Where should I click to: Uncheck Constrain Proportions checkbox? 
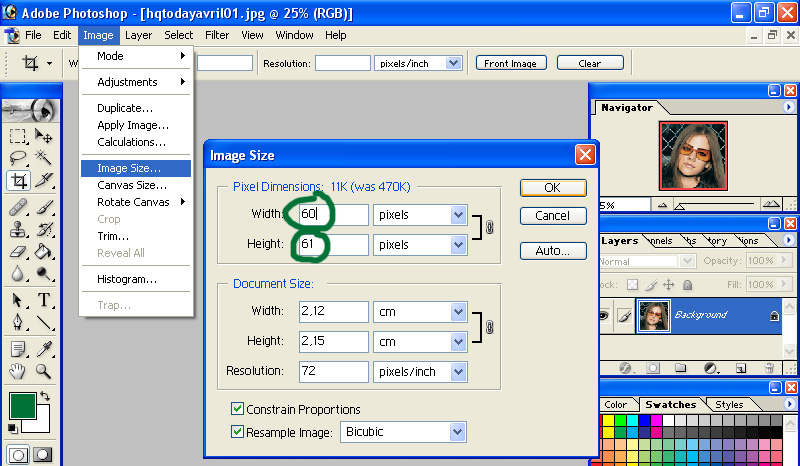click(237, 409)
